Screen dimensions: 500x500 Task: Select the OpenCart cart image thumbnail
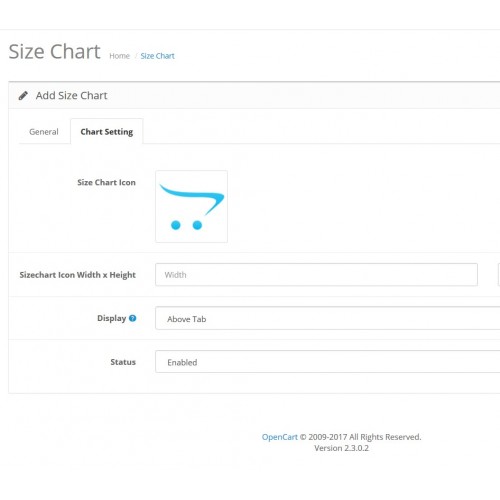coord(191,206)
